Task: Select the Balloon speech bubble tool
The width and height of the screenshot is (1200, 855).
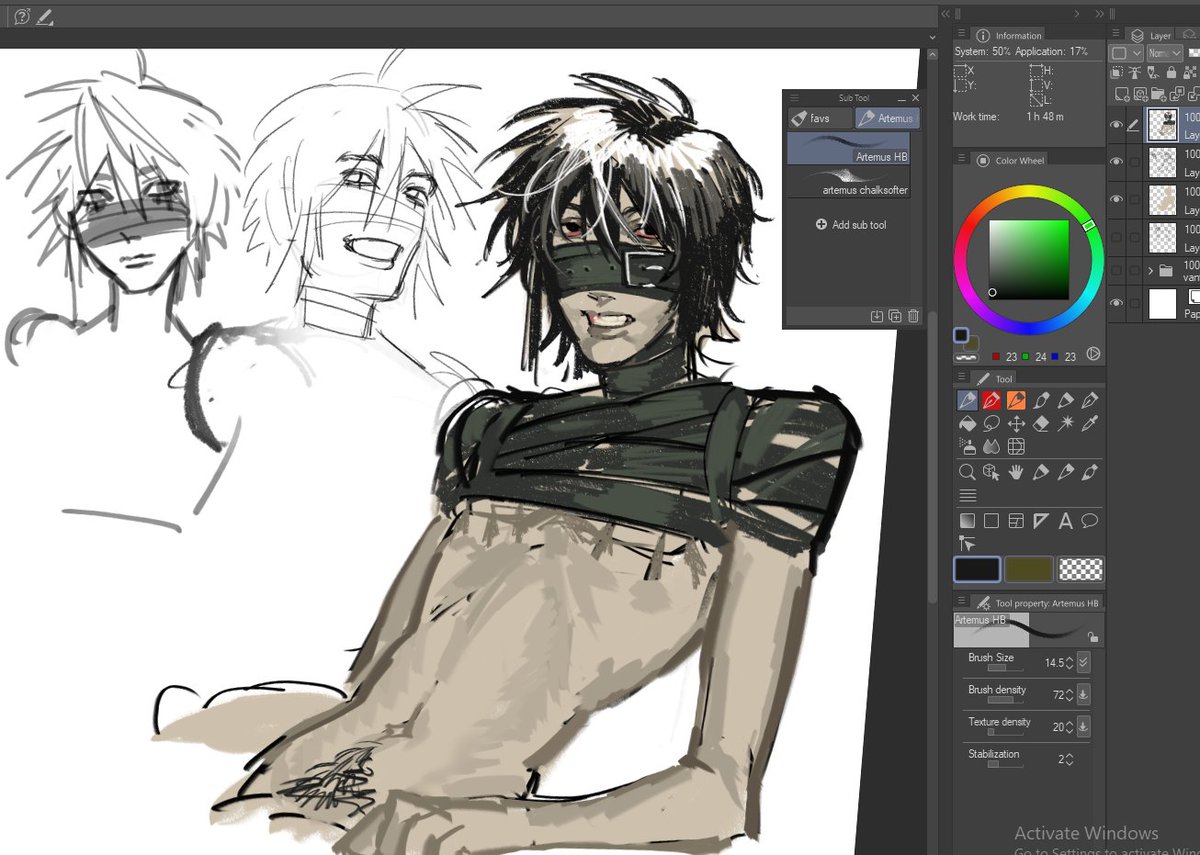Action: 1090,521
